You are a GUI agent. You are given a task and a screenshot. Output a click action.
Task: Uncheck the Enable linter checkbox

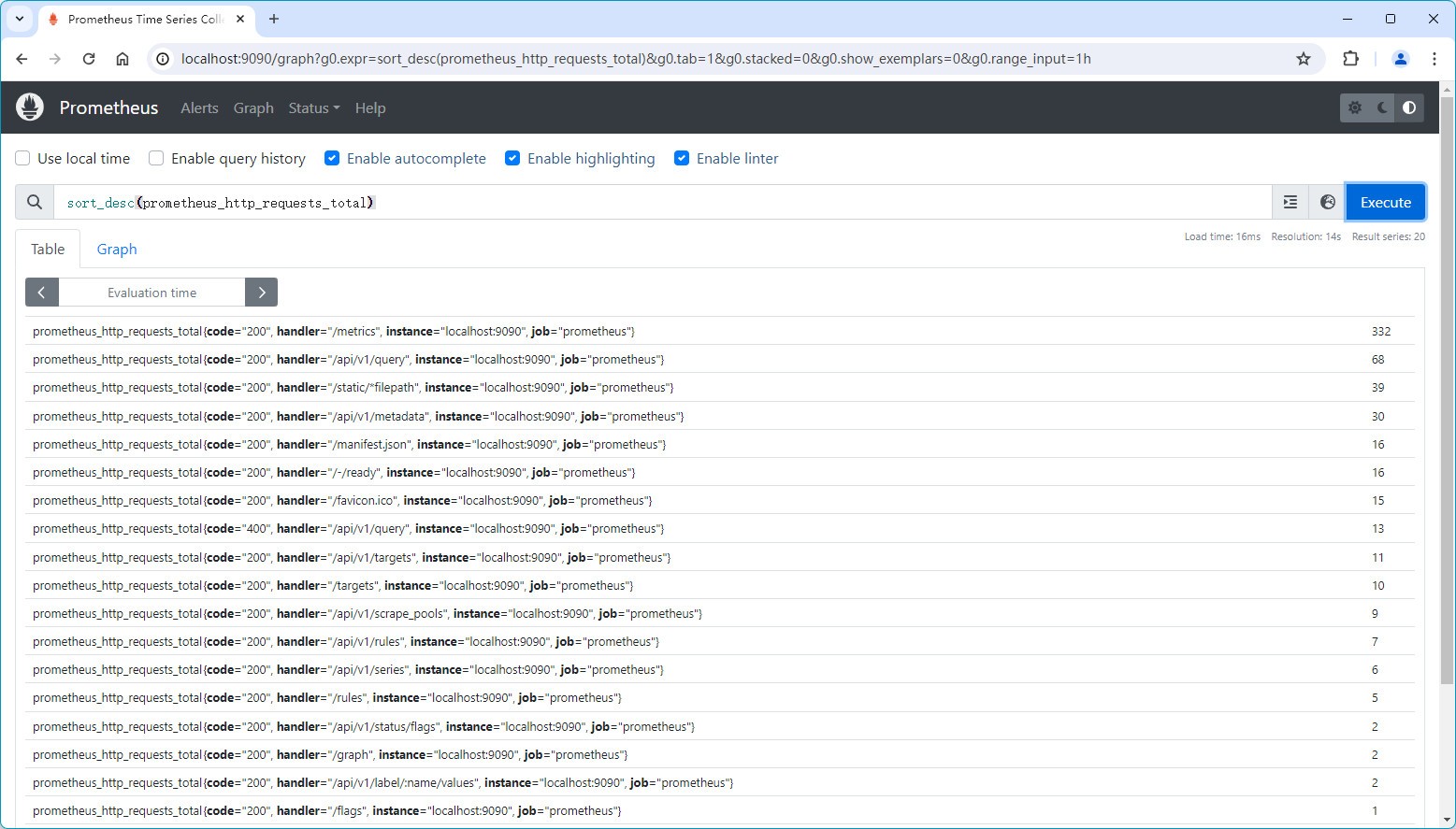click(682, 158)
